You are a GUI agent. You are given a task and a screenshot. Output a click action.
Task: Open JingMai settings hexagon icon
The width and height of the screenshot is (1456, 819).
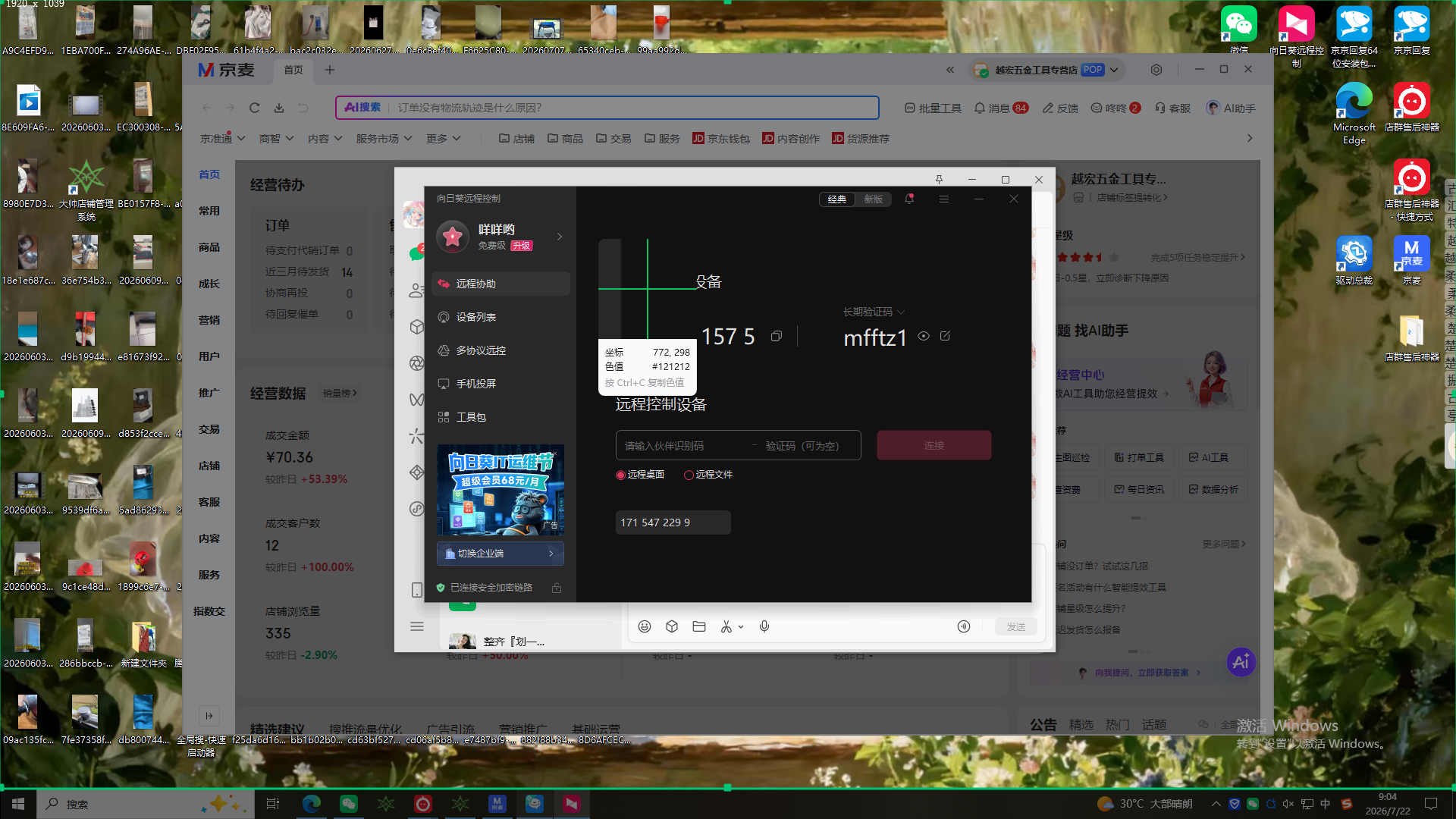tap(1156, 70)
